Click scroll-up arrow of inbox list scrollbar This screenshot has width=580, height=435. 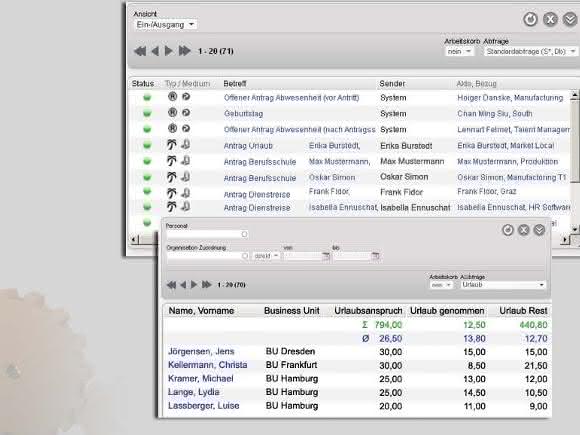coord(574,95)
